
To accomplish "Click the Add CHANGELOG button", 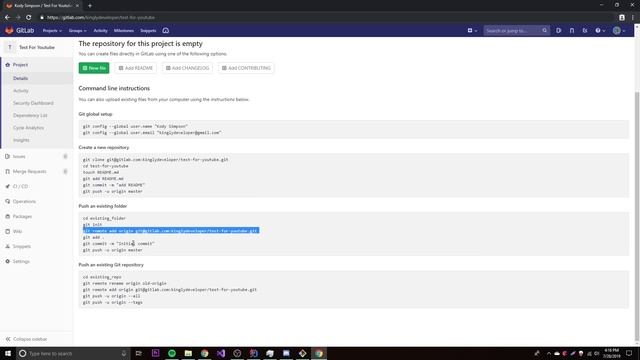I will [187, 68].
